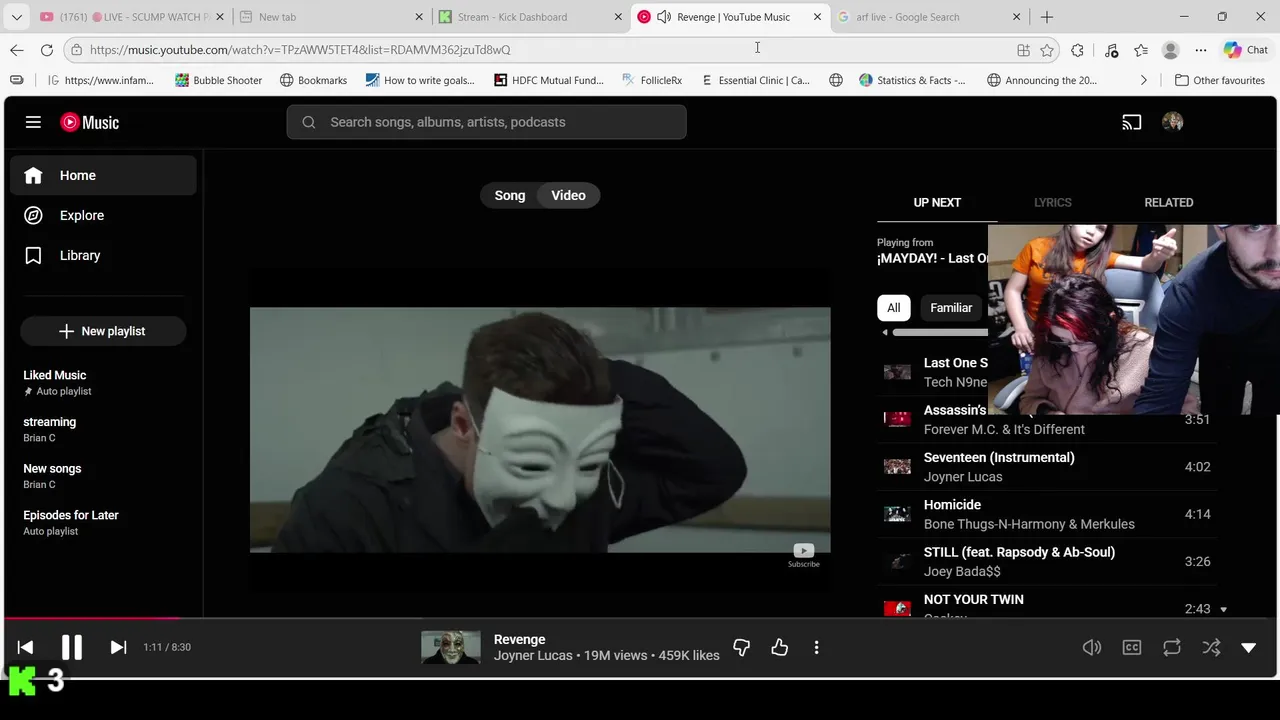Skip to next track
Screen dimensions: 1280x720
click(x=118, y=647)
